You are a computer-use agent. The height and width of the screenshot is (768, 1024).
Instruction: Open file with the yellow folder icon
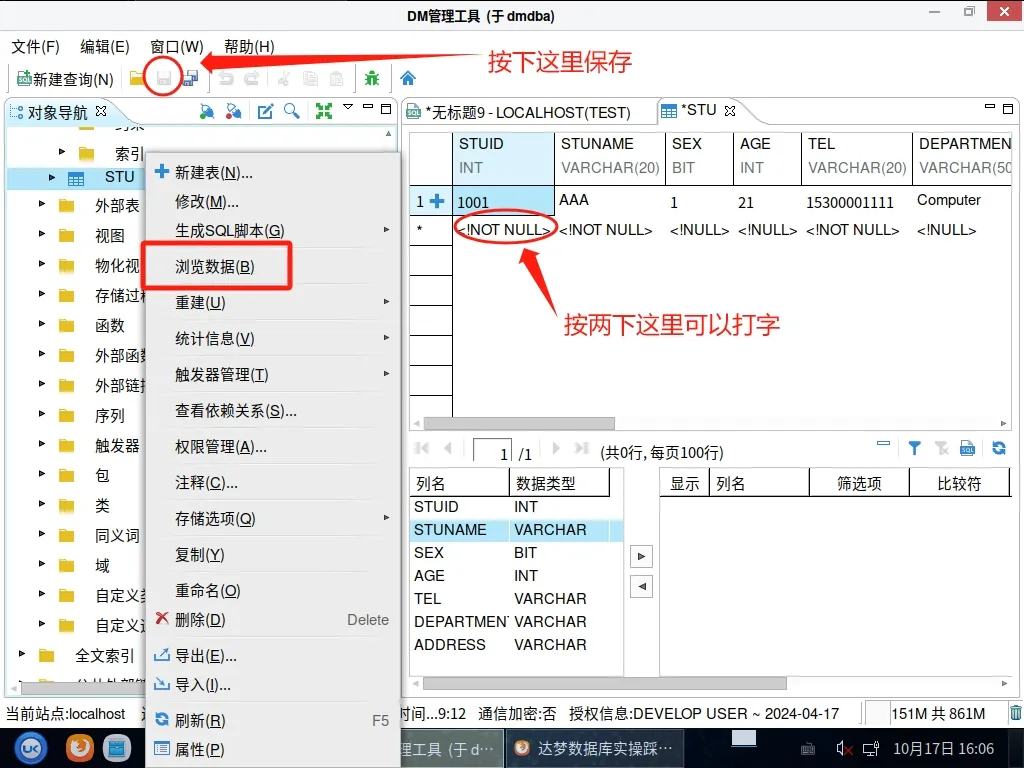coord(137,79)
